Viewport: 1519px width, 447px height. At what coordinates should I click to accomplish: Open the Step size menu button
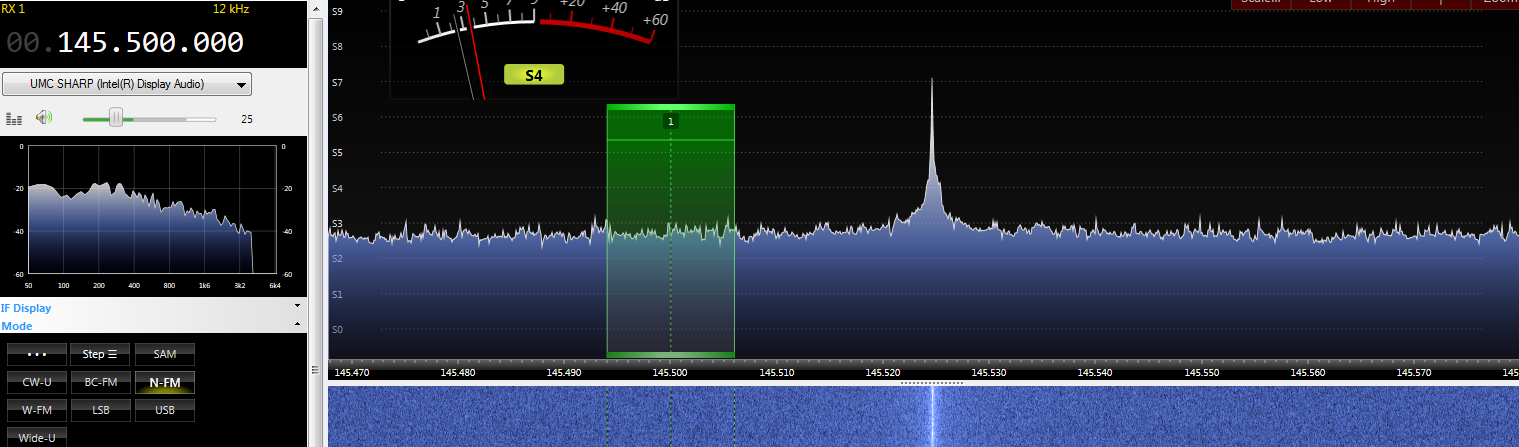[100, 354]
